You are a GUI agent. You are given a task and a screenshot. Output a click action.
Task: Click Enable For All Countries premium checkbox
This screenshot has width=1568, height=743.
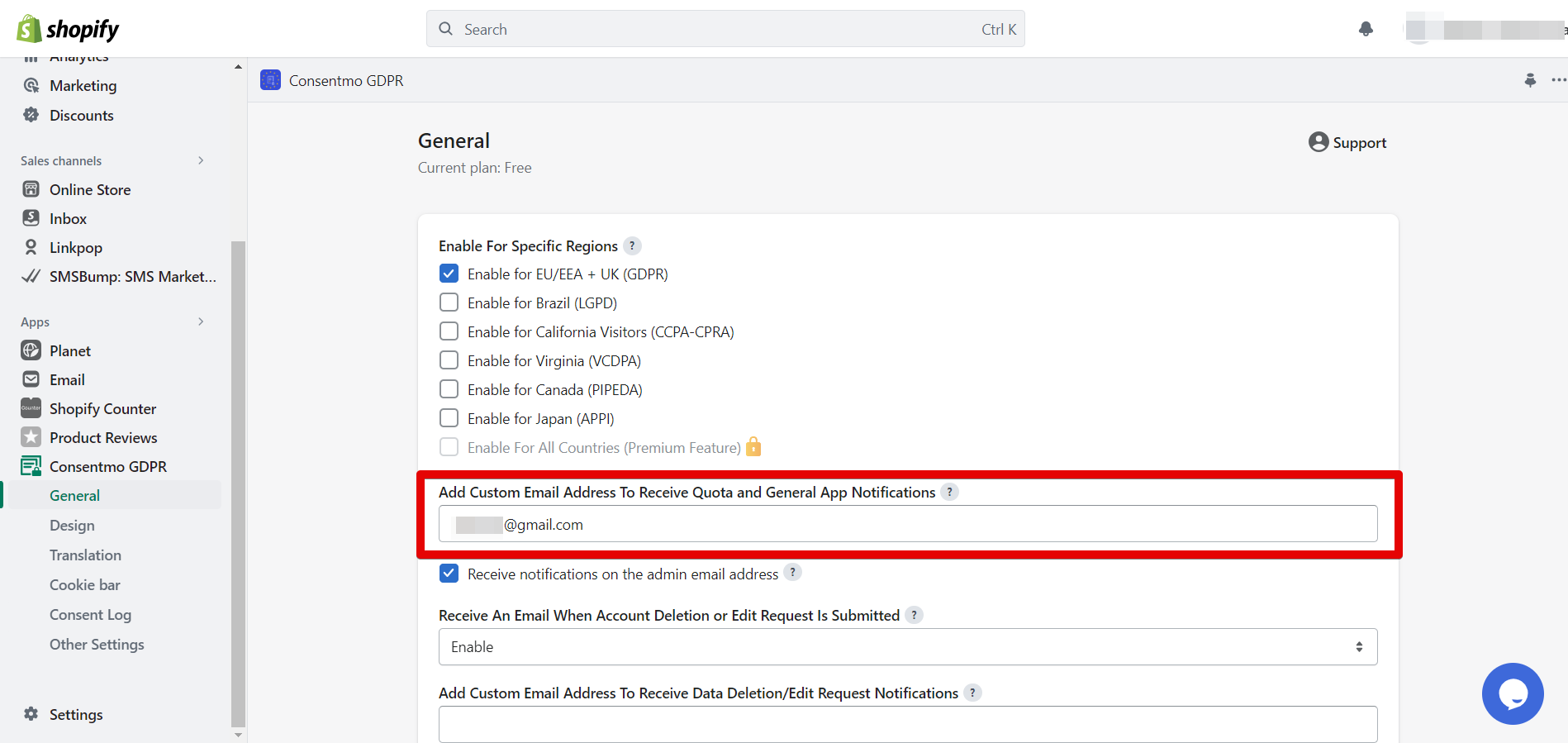tap(449, 447)
